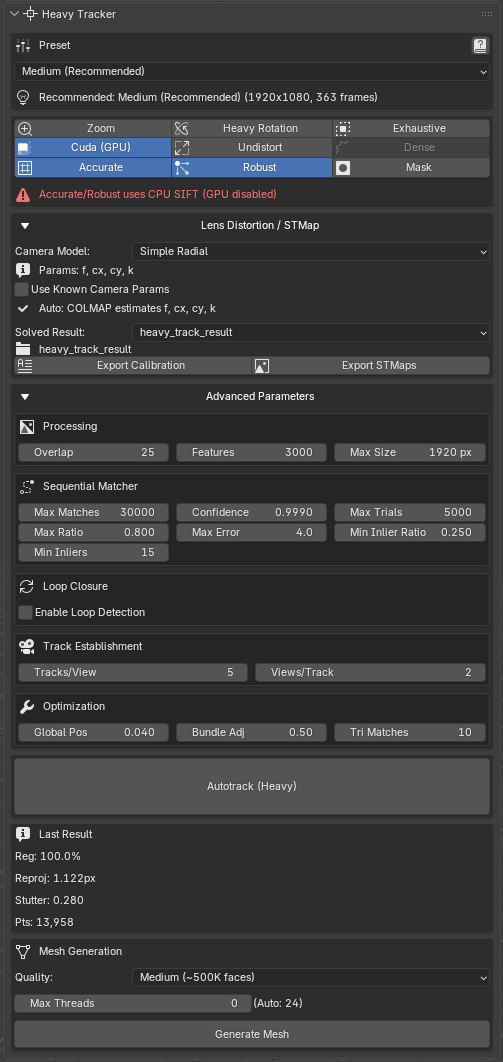Click the Max Threads field
The width and height of the screenshot is (503, 1062).
point(133,1003)
